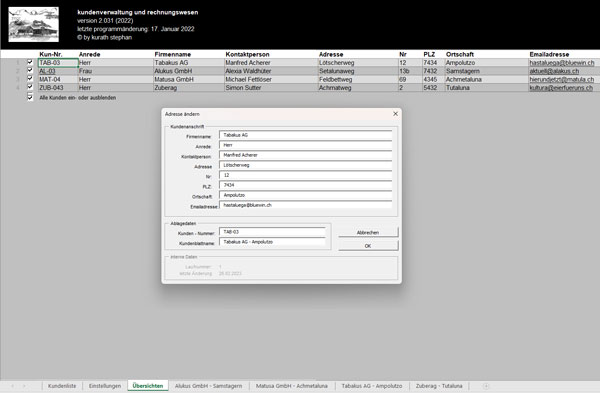The image size is (600, 393).
Task: Select address cell Setalunaweg
Action: tap(358, 71)
